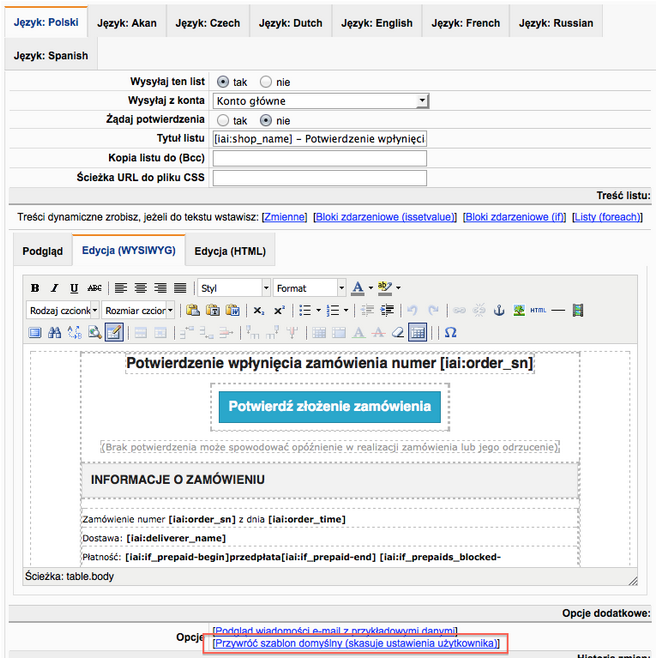Paste as plain text icon
The height and width of the screenshot is (665, 658).
pyautogui.click(x=213, y=310)
